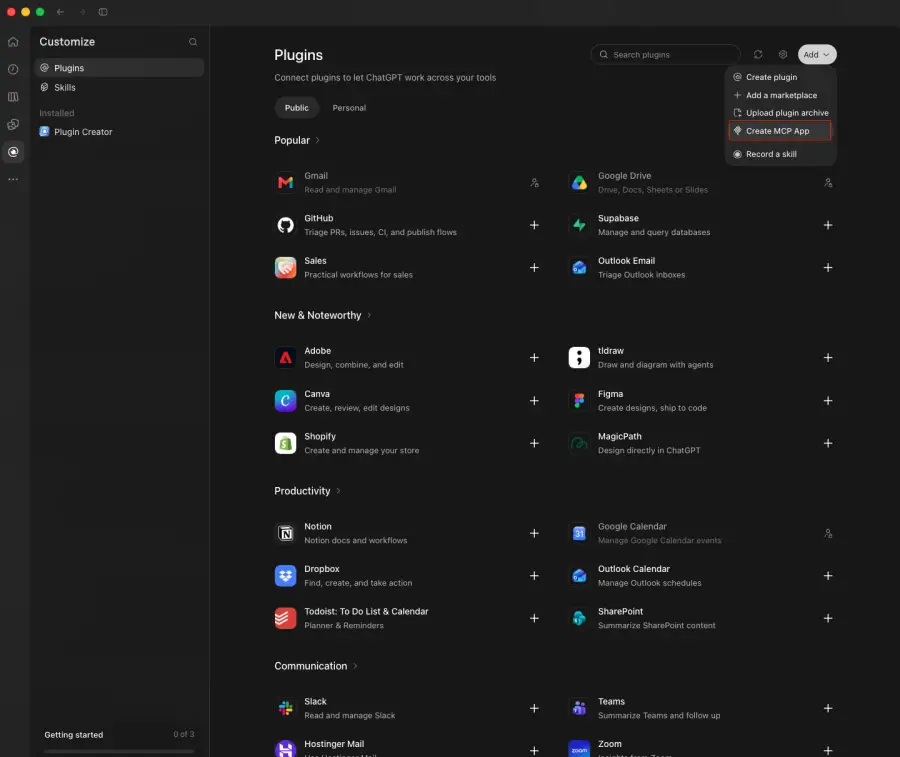Toggle the sidebar panel icon in title bar
The image size is (900, 757).
[x=103, y=12]
